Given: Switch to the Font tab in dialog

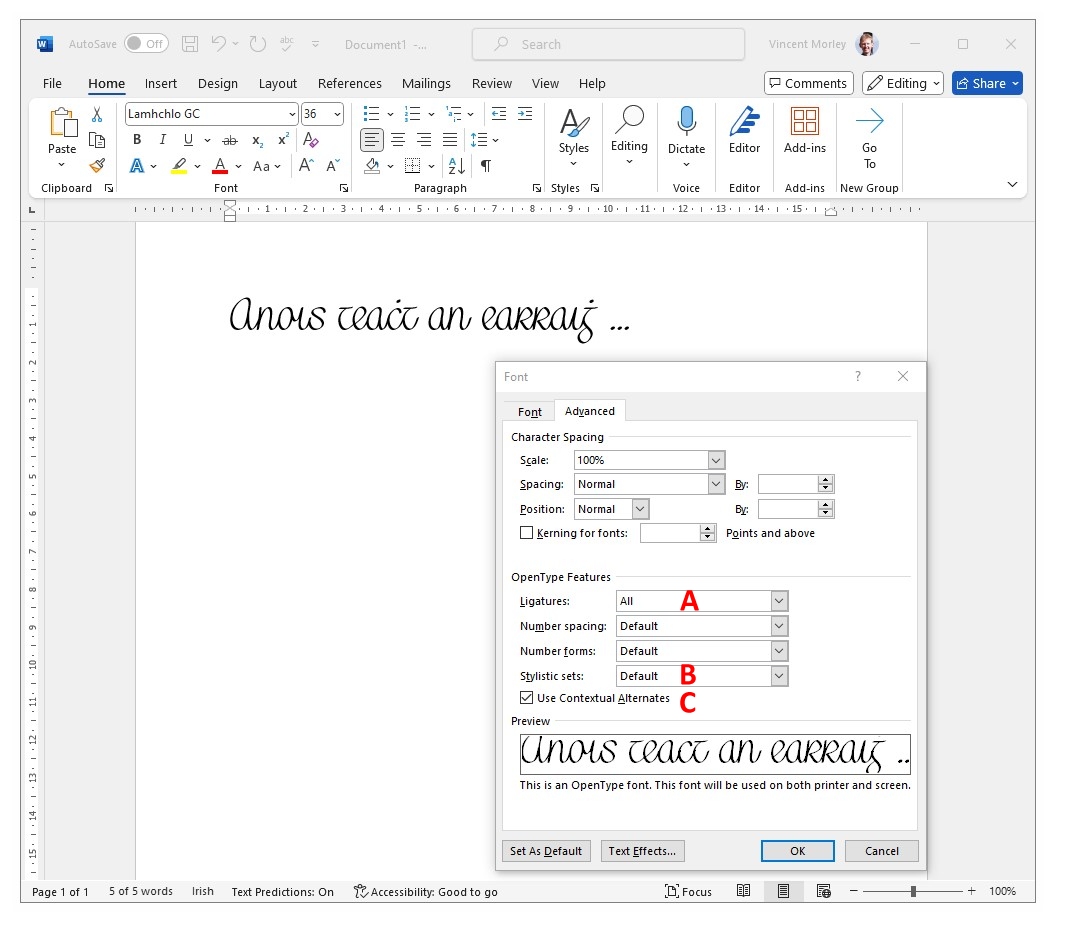Looking at the screenshot, I should 529,412.
